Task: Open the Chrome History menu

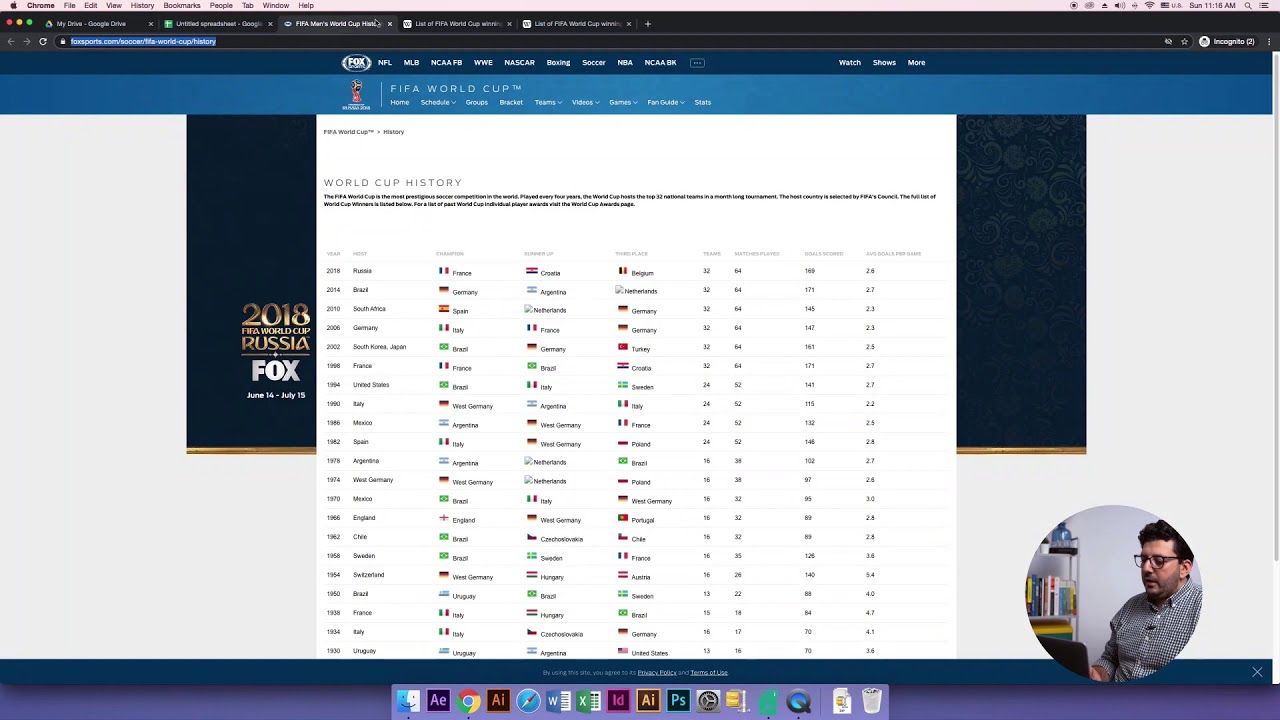Action: click(142, 5)
